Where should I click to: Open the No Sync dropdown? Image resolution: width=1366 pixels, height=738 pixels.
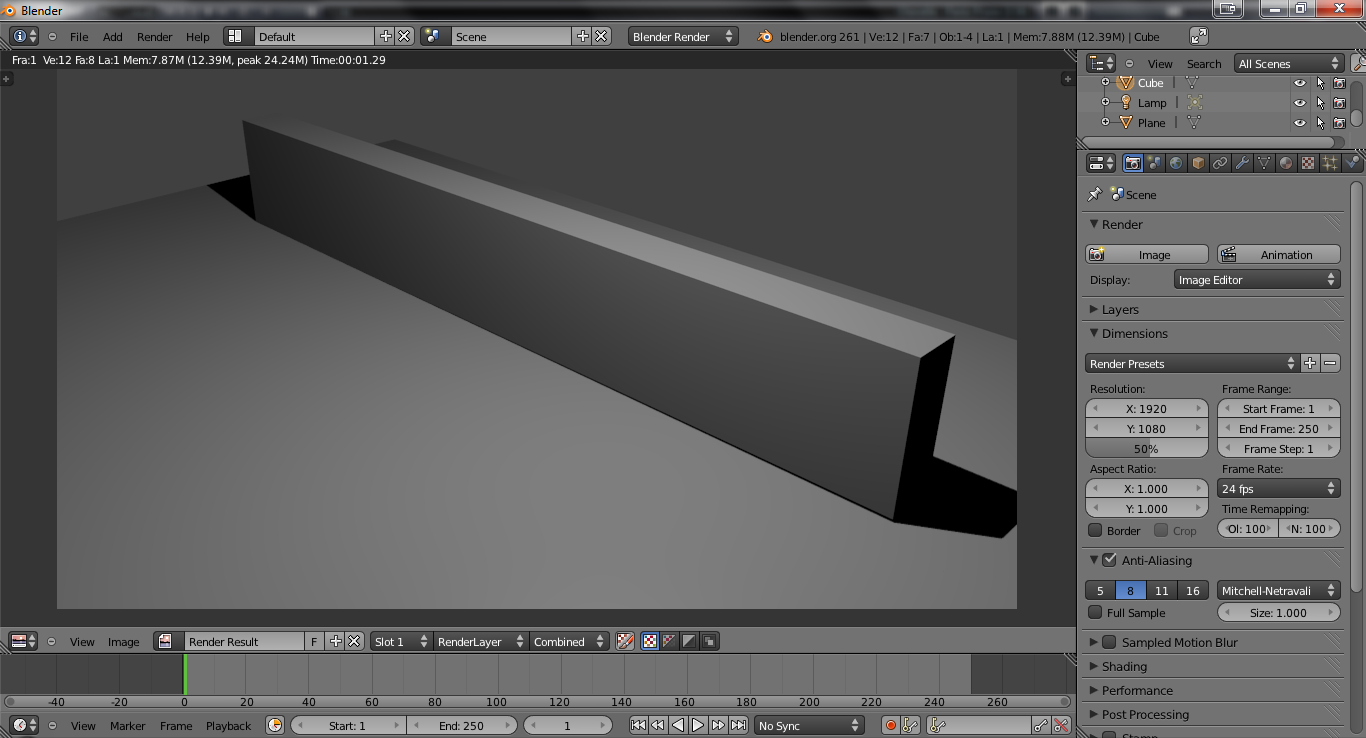(x=809, y=725)
